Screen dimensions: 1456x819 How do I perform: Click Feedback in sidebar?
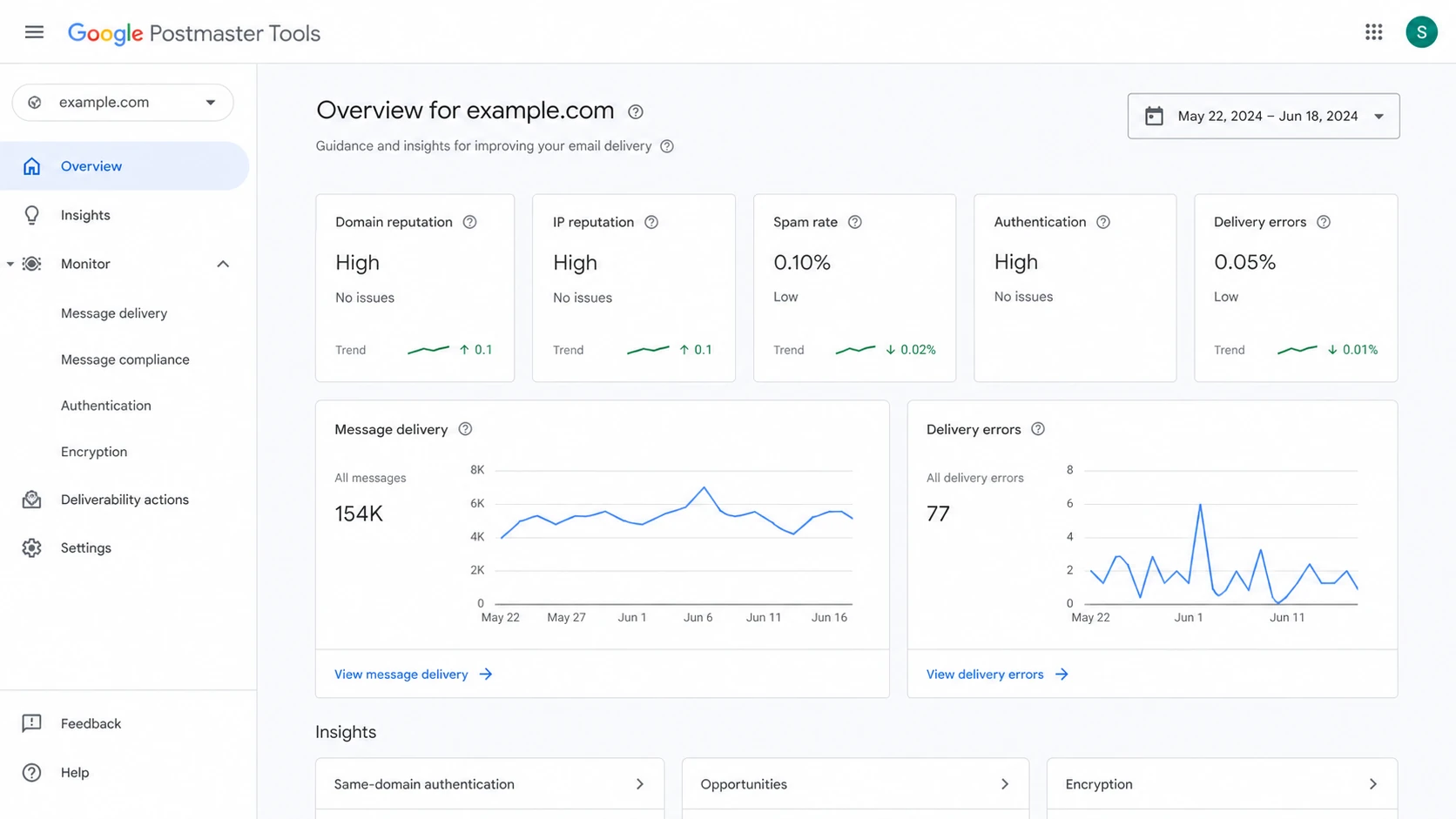pos(91,723)
